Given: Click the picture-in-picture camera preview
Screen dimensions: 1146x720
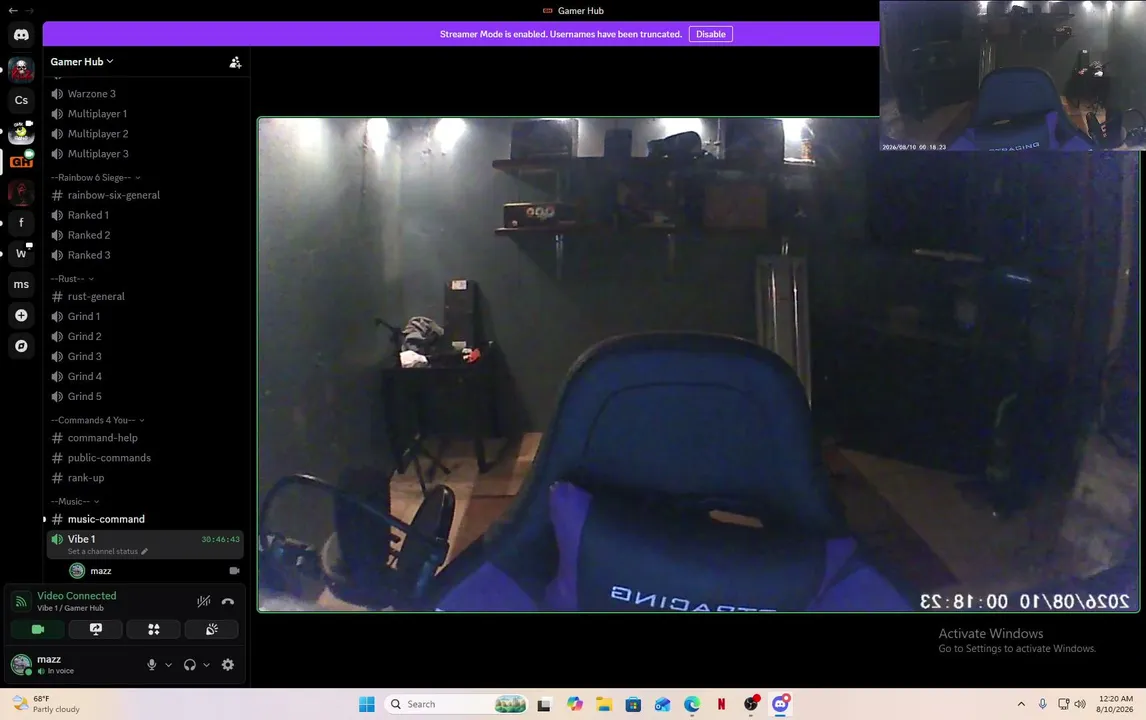Looking at the screenshot, I should coord(1012,75).
